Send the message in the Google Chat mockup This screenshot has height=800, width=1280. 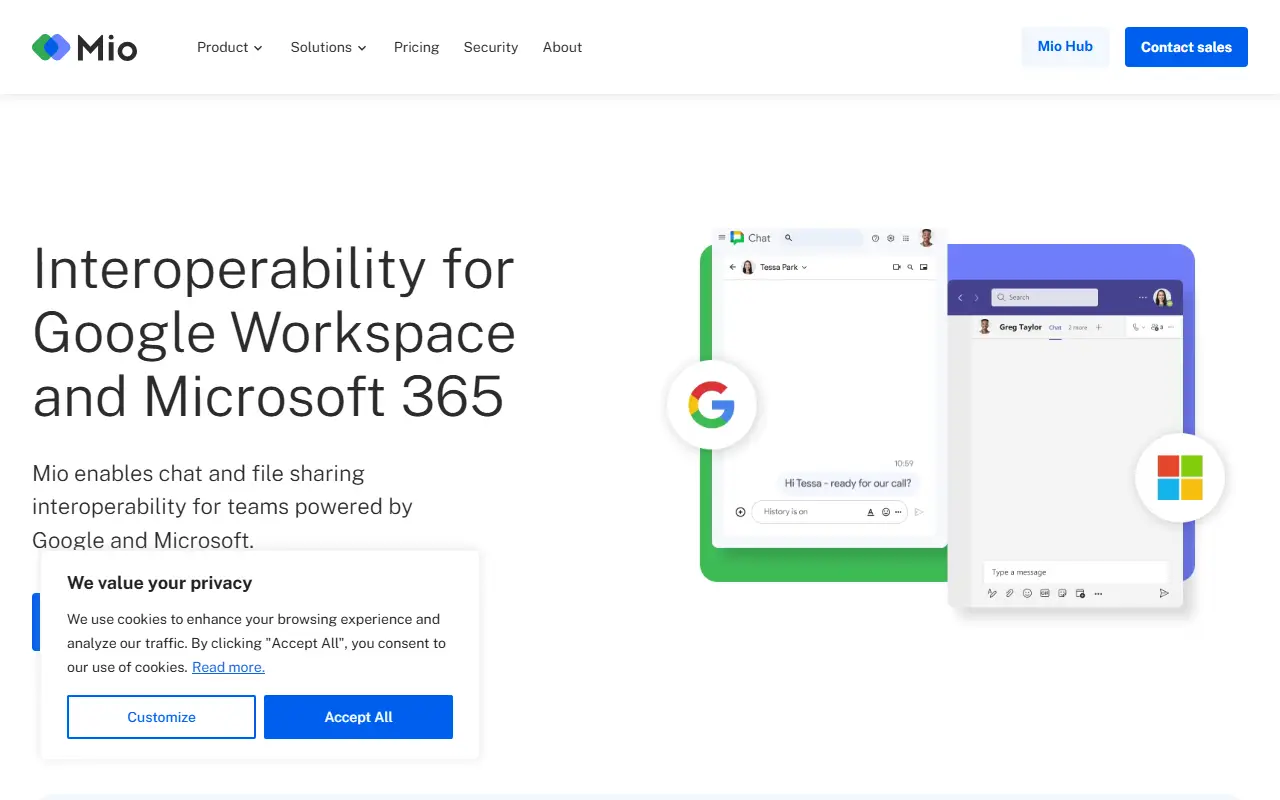(x=919, y=512)
